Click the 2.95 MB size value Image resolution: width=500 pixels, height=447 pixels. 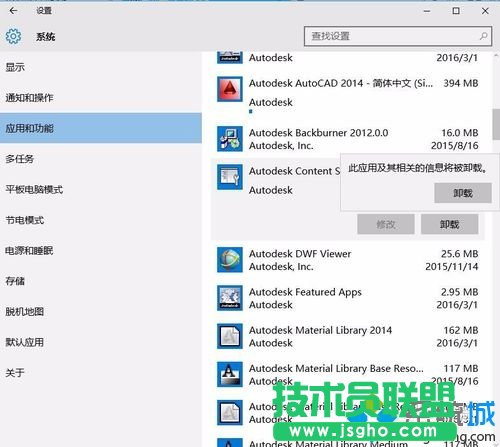460,292
